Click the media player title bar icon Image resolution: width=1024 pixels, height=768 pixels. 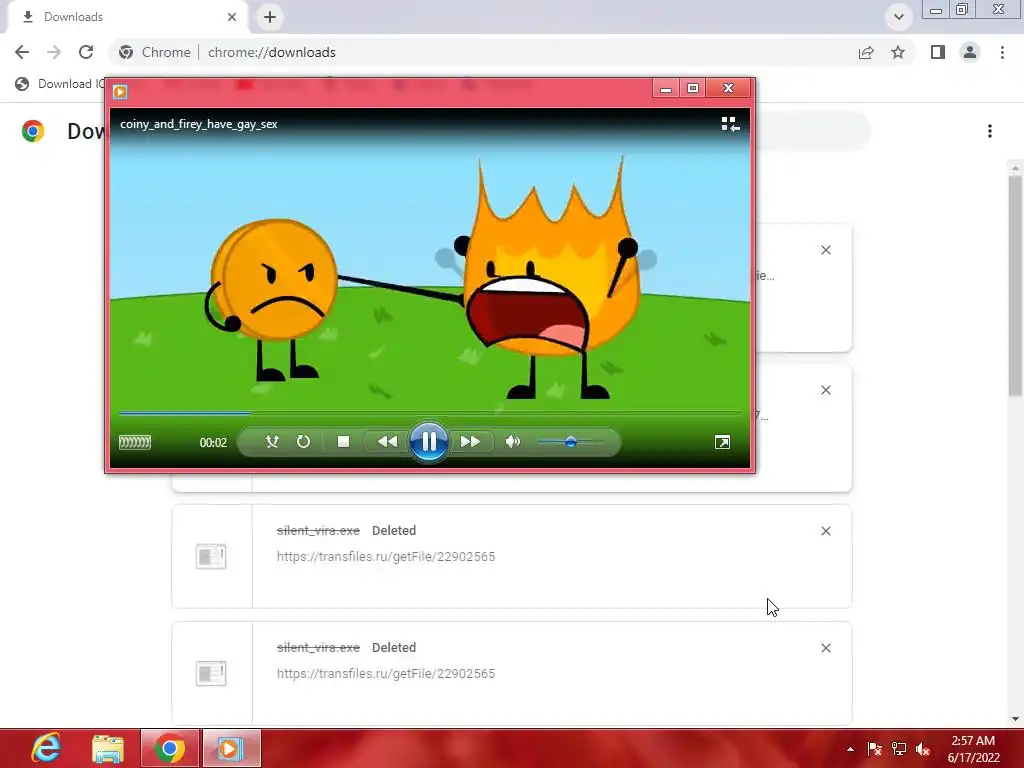click(120, 91)
